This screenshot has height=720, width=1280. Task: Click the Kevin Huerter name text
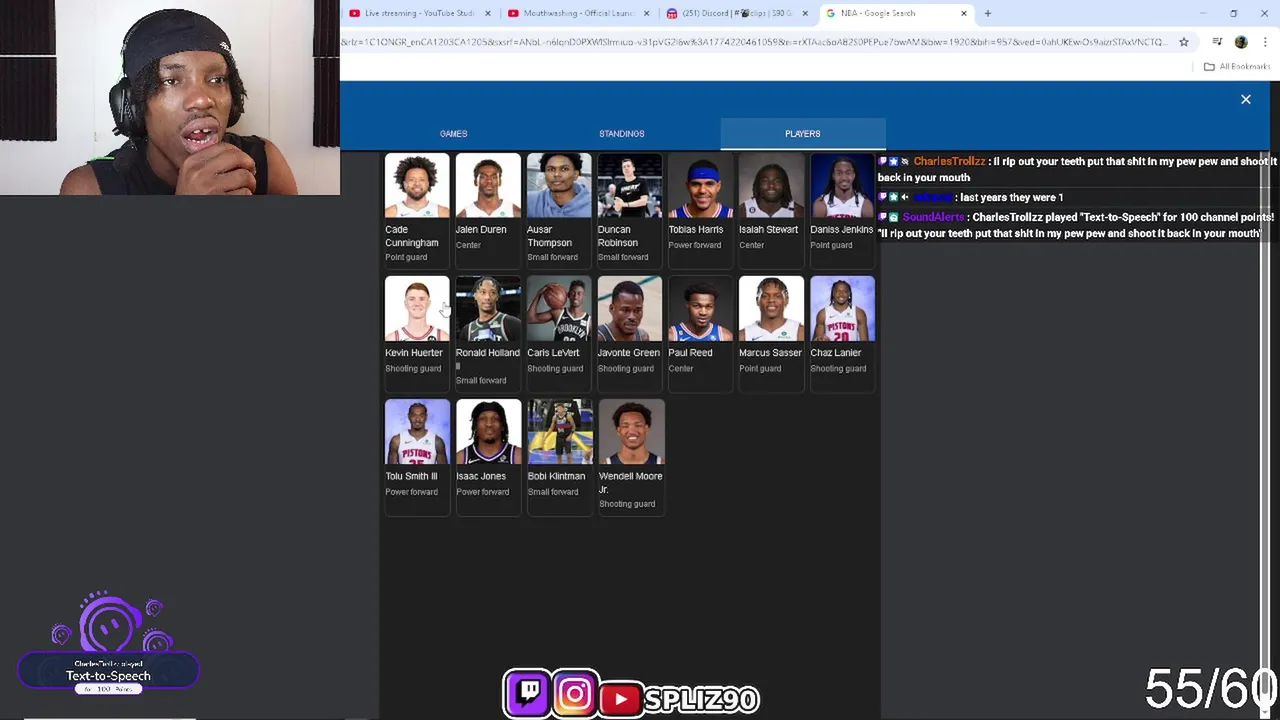tap(414, 352)
